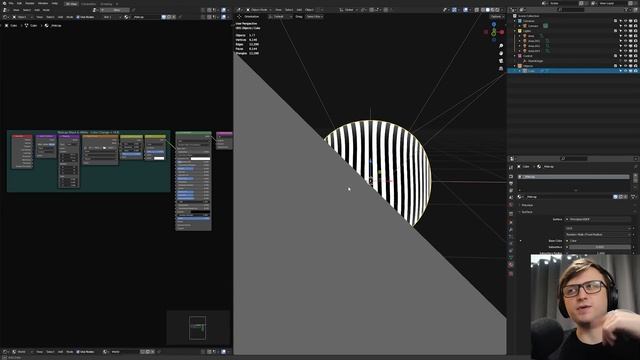Screen dimensions: 640x360
Task: Switch to rendered viewport shading
Action: click(x=497, y=10)
